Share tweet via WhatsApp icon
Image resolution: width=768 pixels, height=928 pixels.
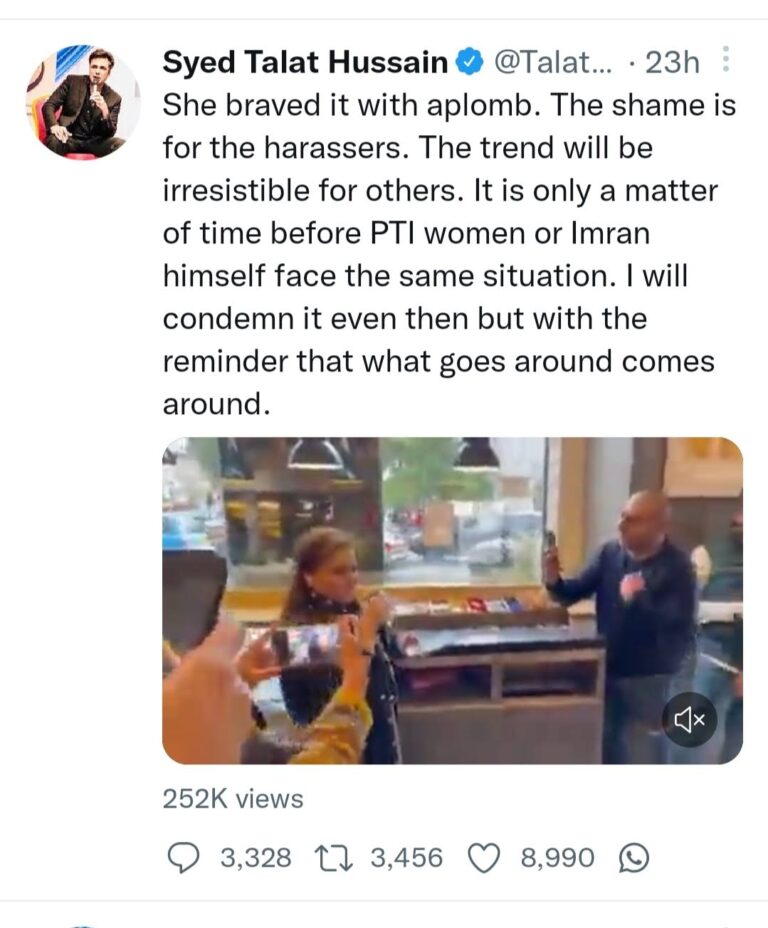point(634,859)
